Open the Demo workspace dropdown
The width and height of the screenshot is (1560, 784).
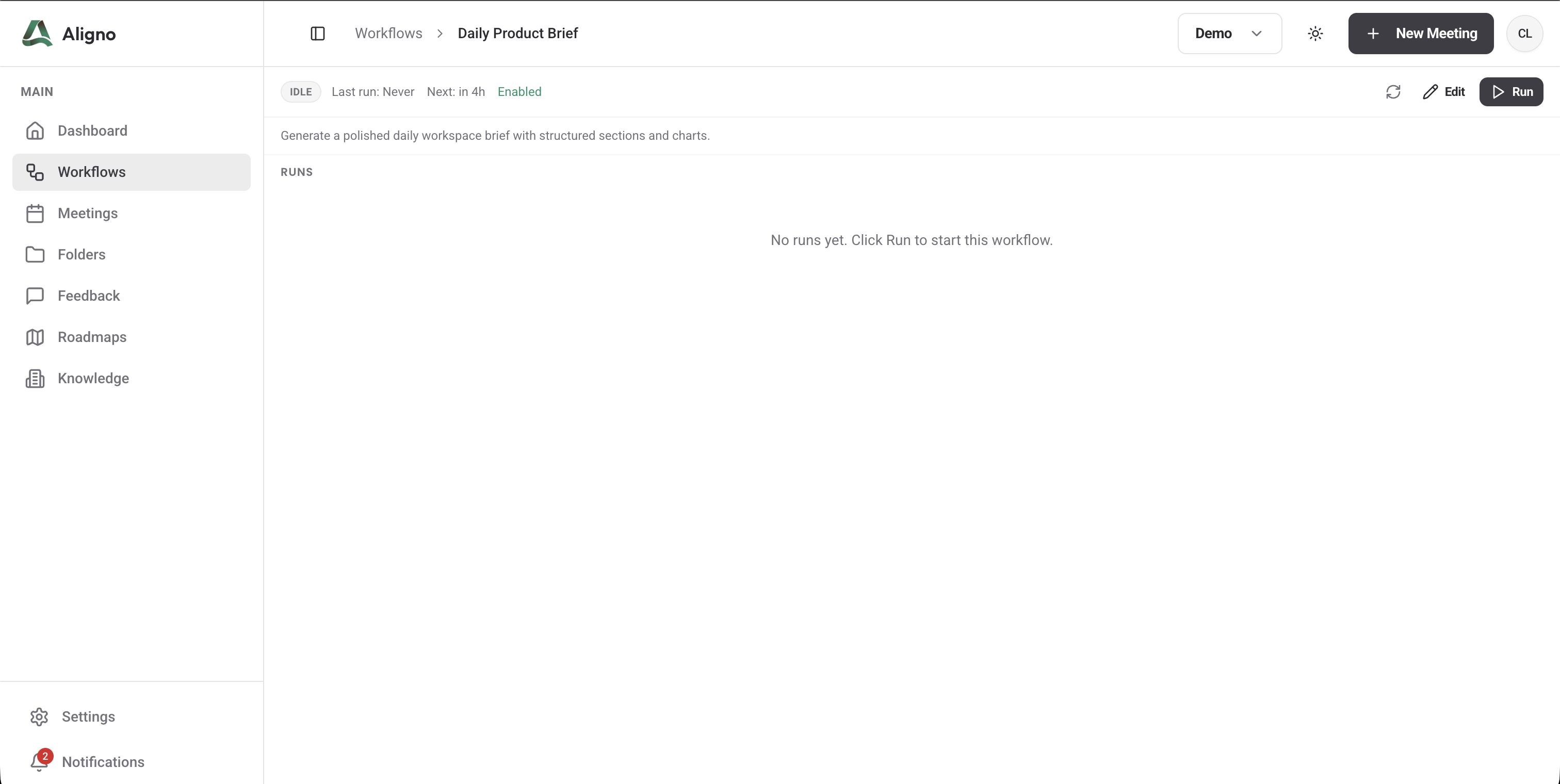click(x=1229, y=34)
